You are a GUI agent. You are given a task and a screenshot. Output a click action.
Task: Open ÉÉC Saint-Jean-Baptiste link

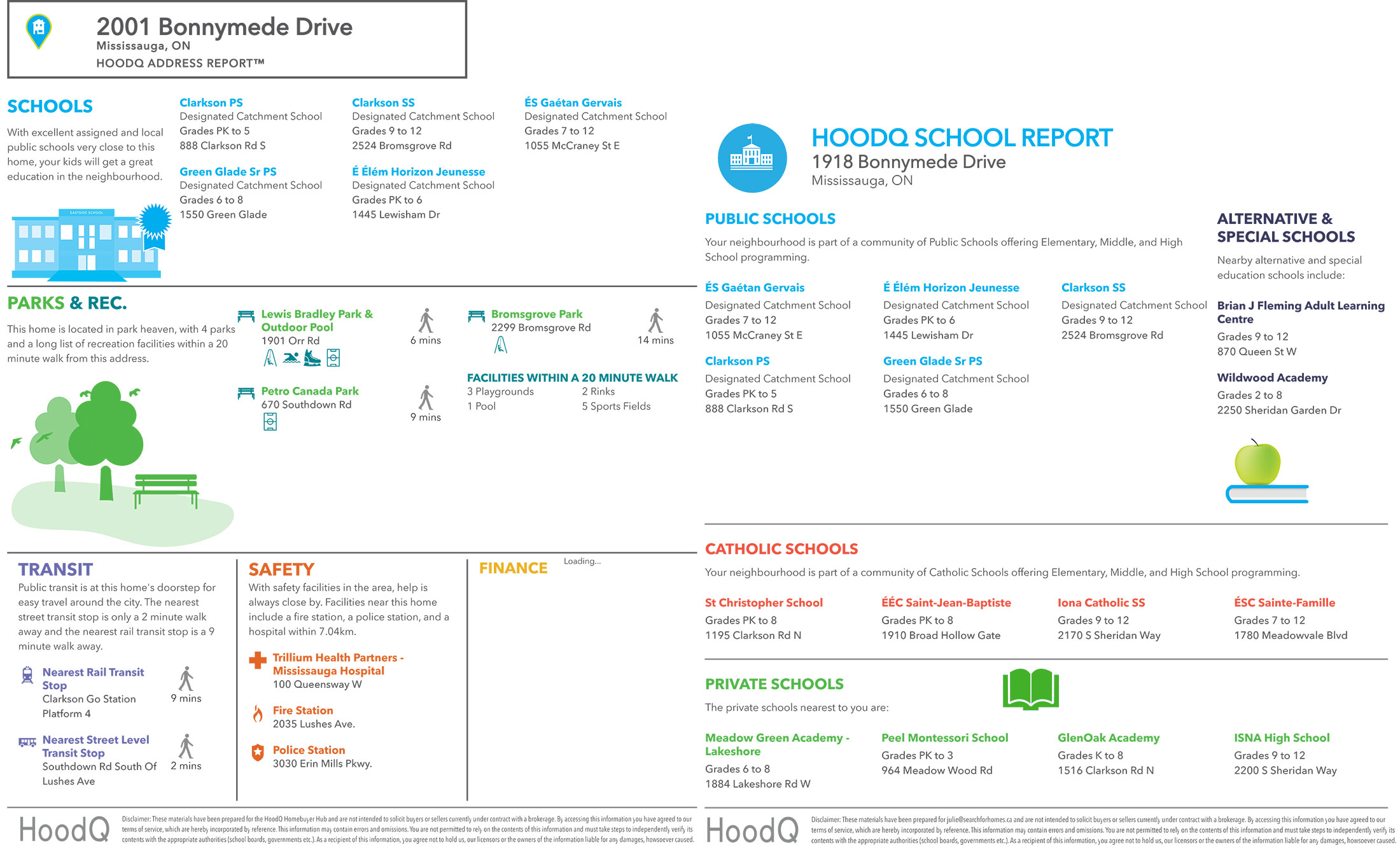click(946, 603)
